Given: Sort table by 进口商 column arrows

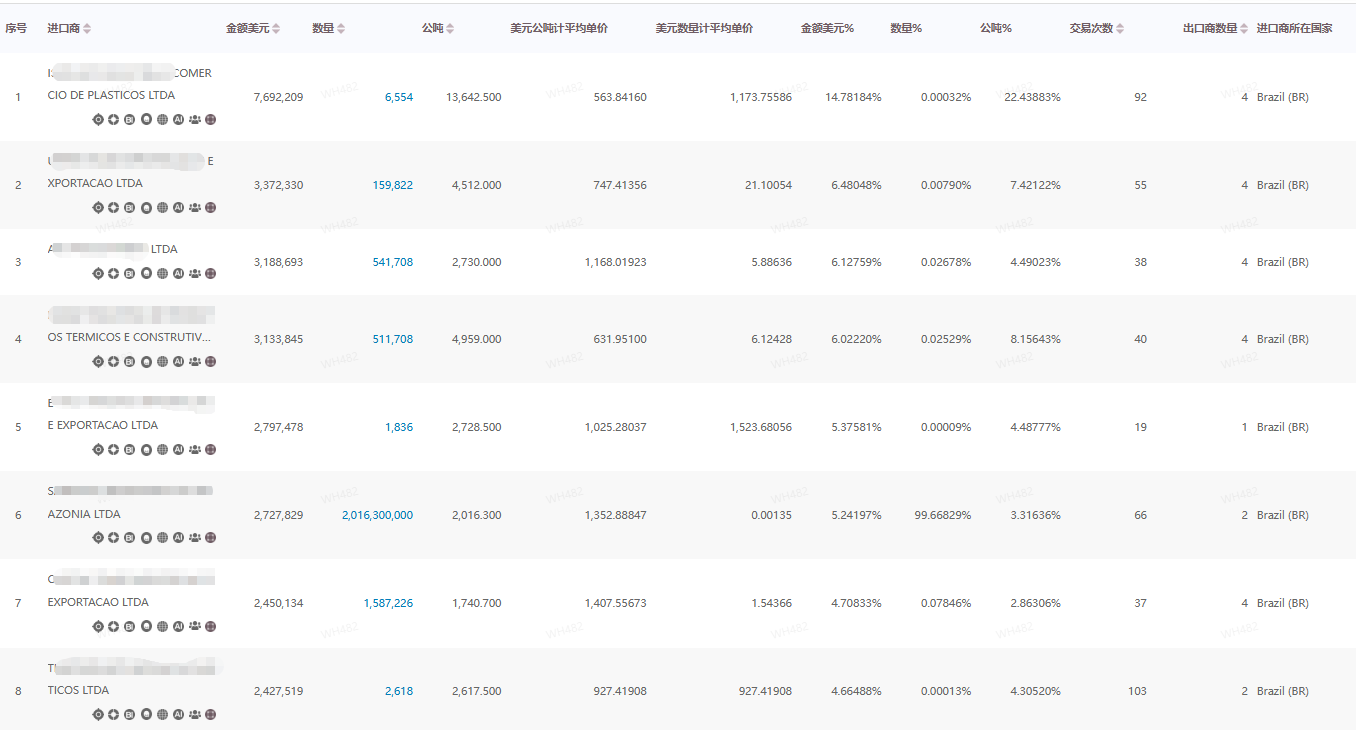Looking at the screenshot, I should [x=87, y=29].
